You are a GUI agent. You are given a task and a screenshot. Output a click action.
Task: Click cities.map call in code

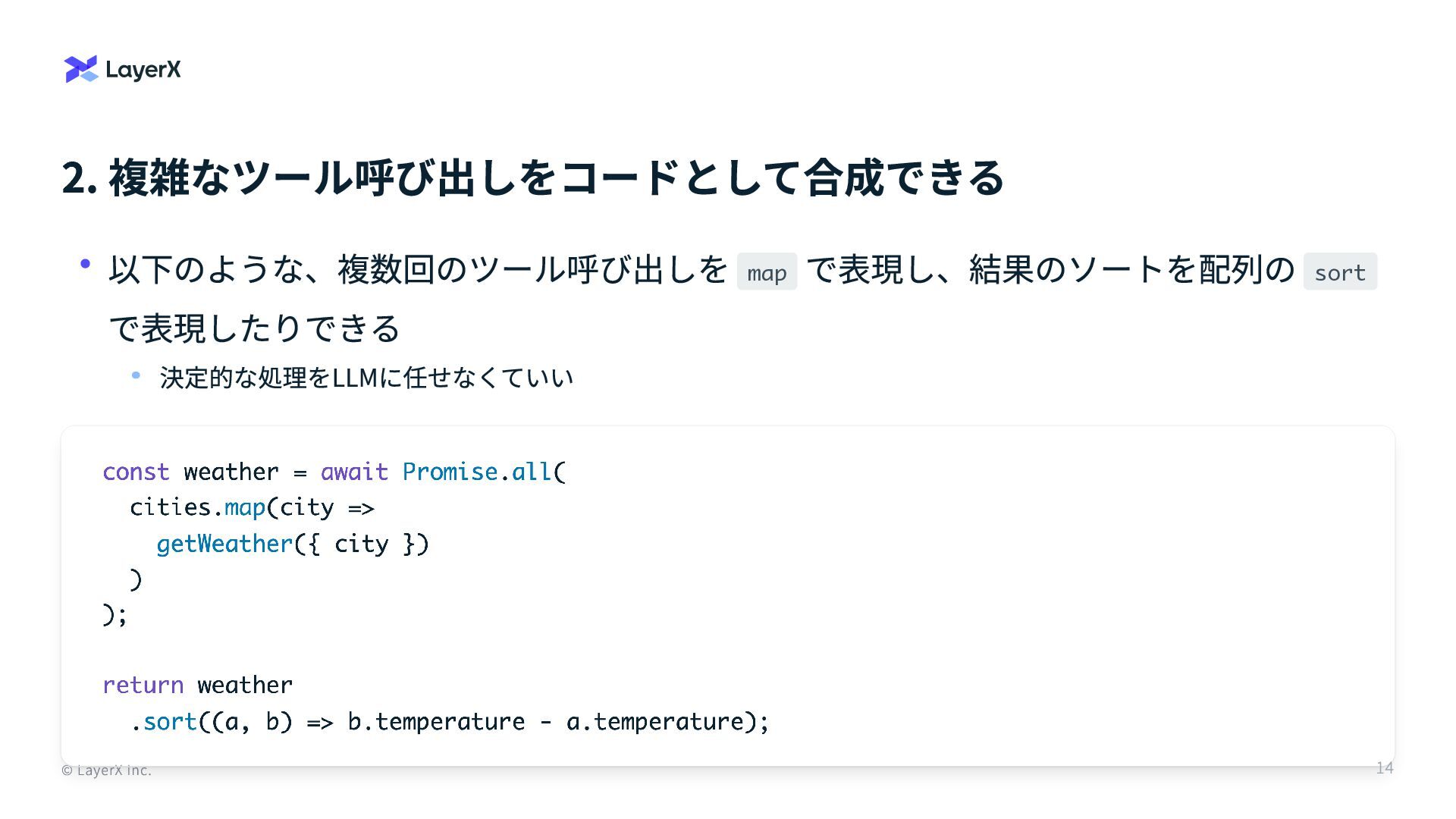click(x=198, y=507)
